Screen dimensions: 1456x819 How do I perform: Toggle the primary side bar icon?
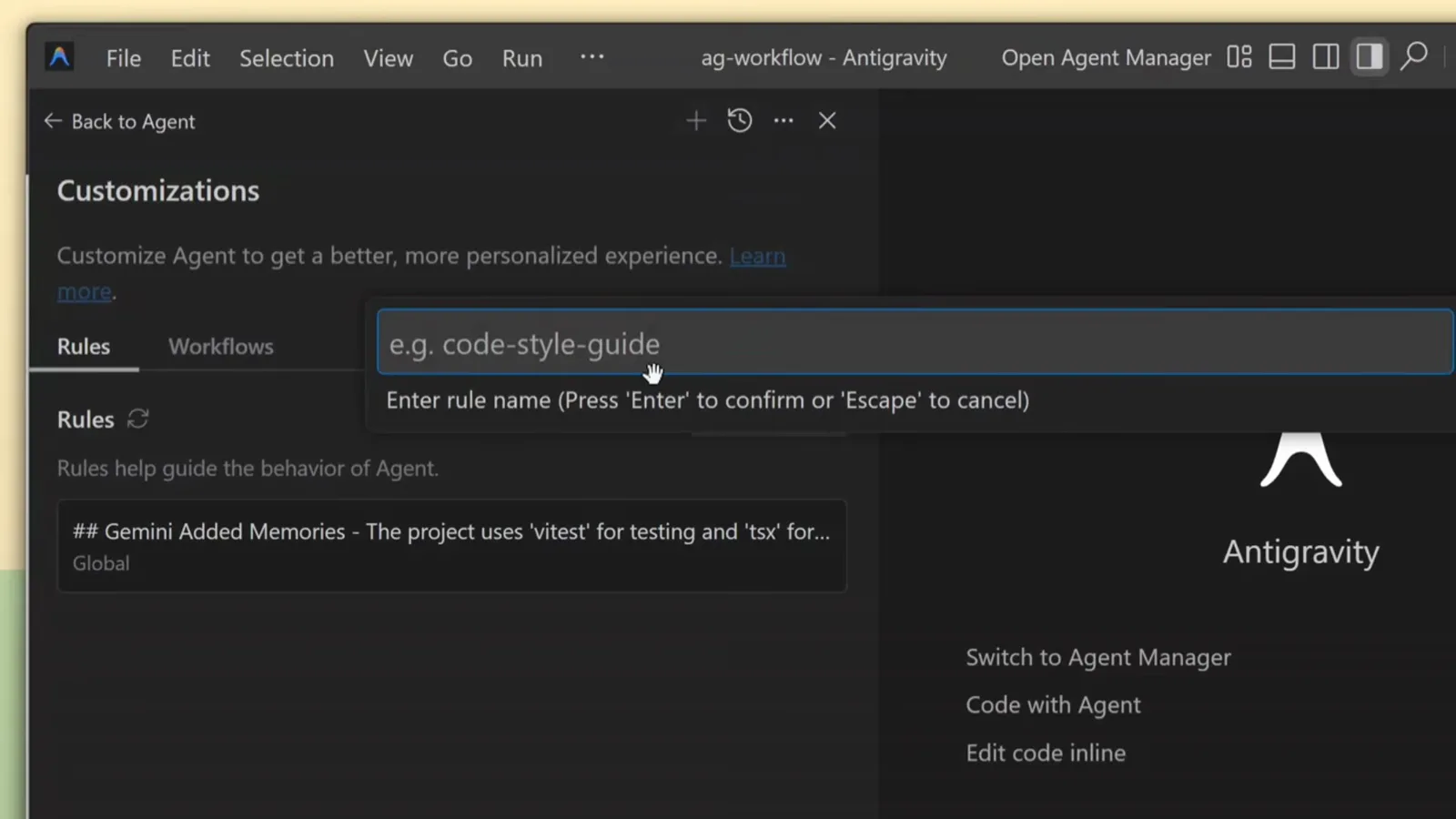pyautogui.click(x=1326, y=56)
